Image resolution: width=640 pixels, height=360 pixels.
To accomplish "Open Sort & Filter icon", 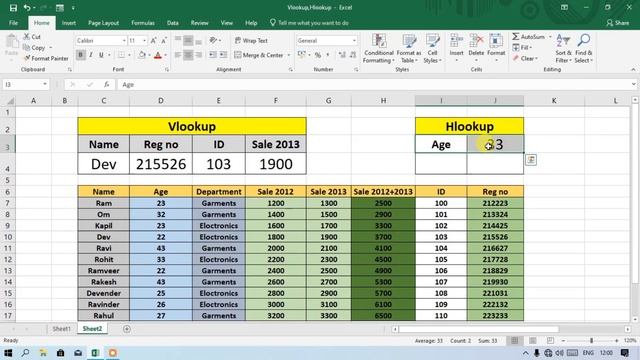I will (563, 41).
